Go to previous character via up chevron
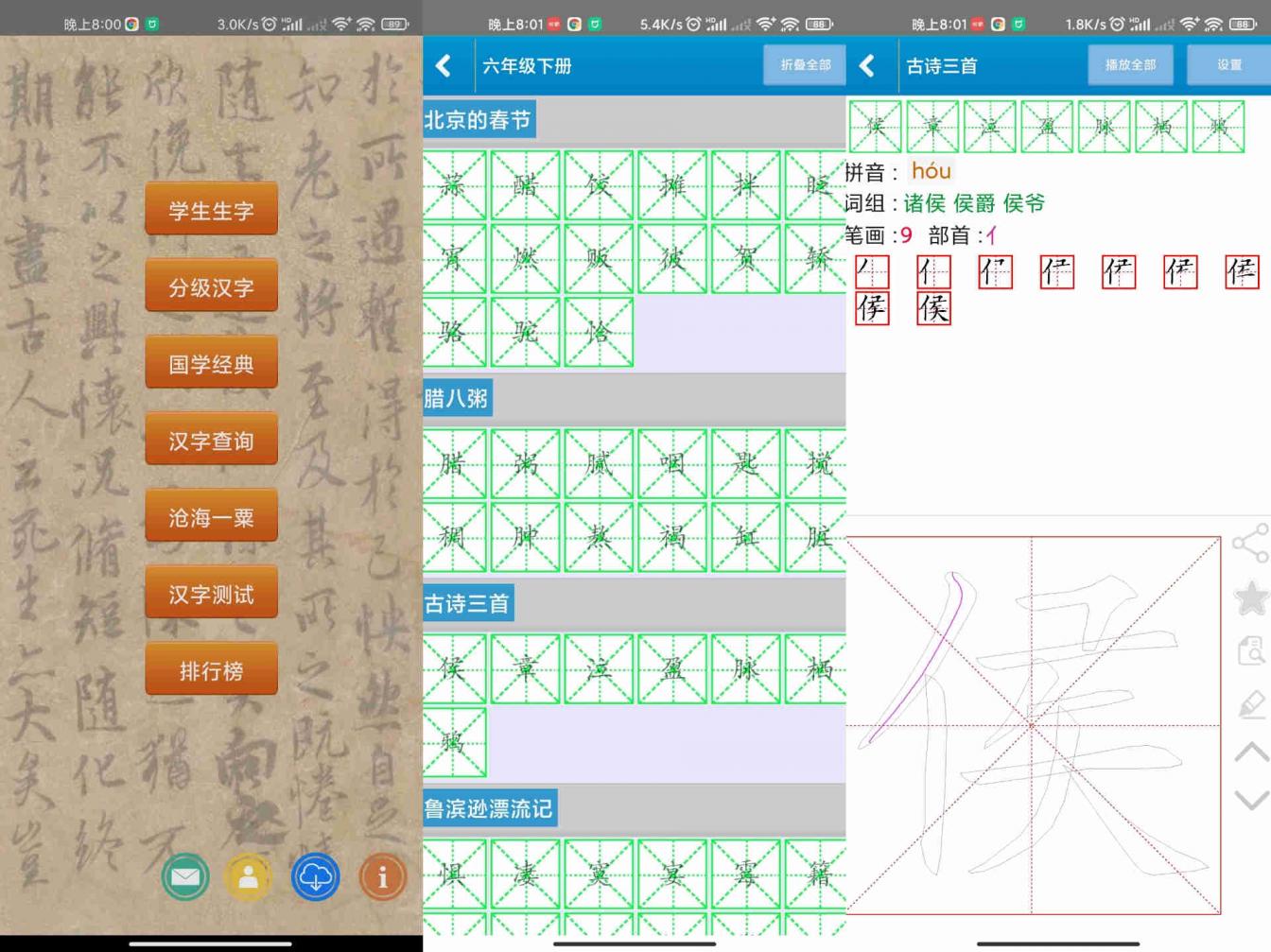The image size is (1271, 952). (1250, 752)
